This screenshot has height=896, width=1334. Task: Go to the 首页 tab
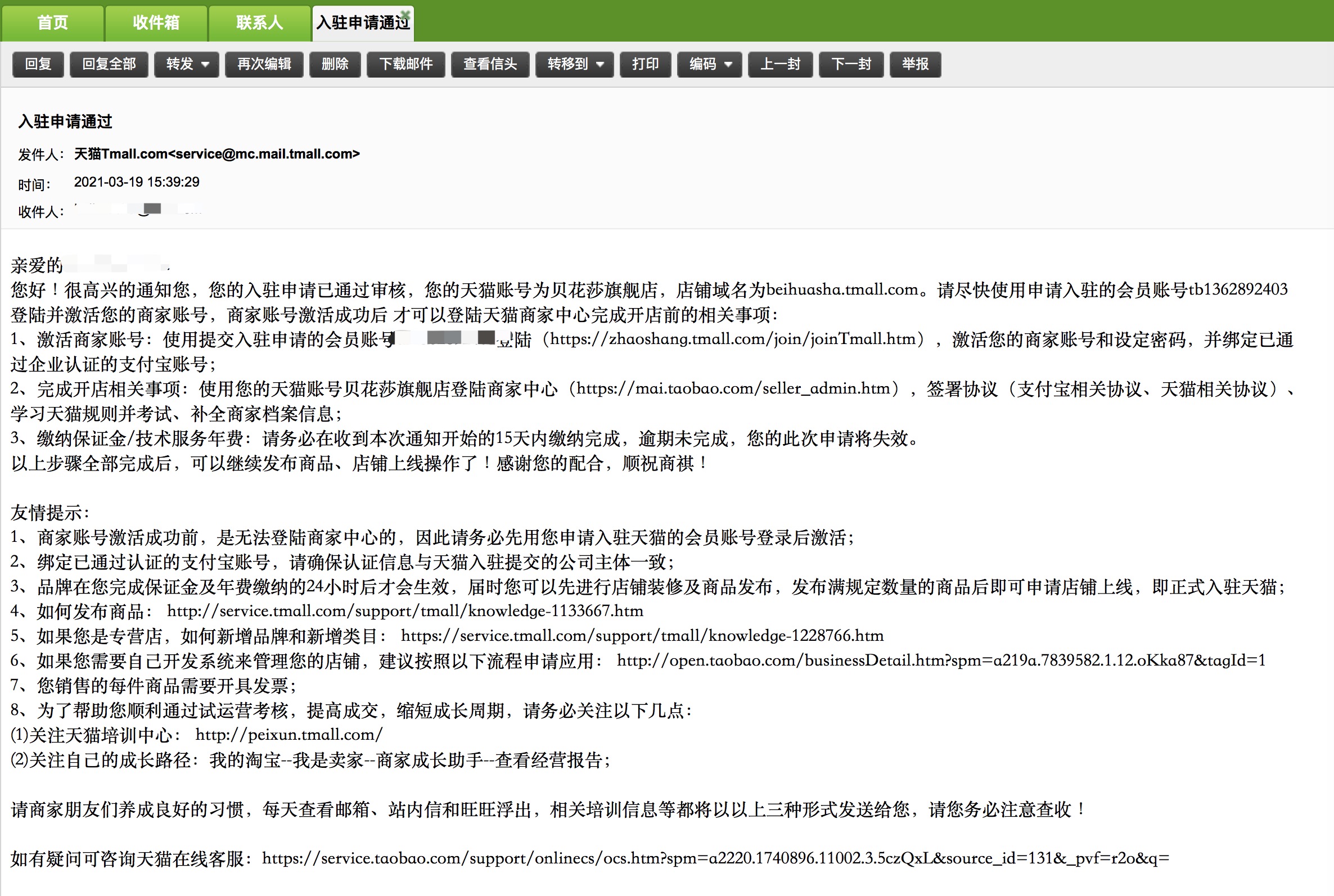pyautogui.click(x=52, y=23)
